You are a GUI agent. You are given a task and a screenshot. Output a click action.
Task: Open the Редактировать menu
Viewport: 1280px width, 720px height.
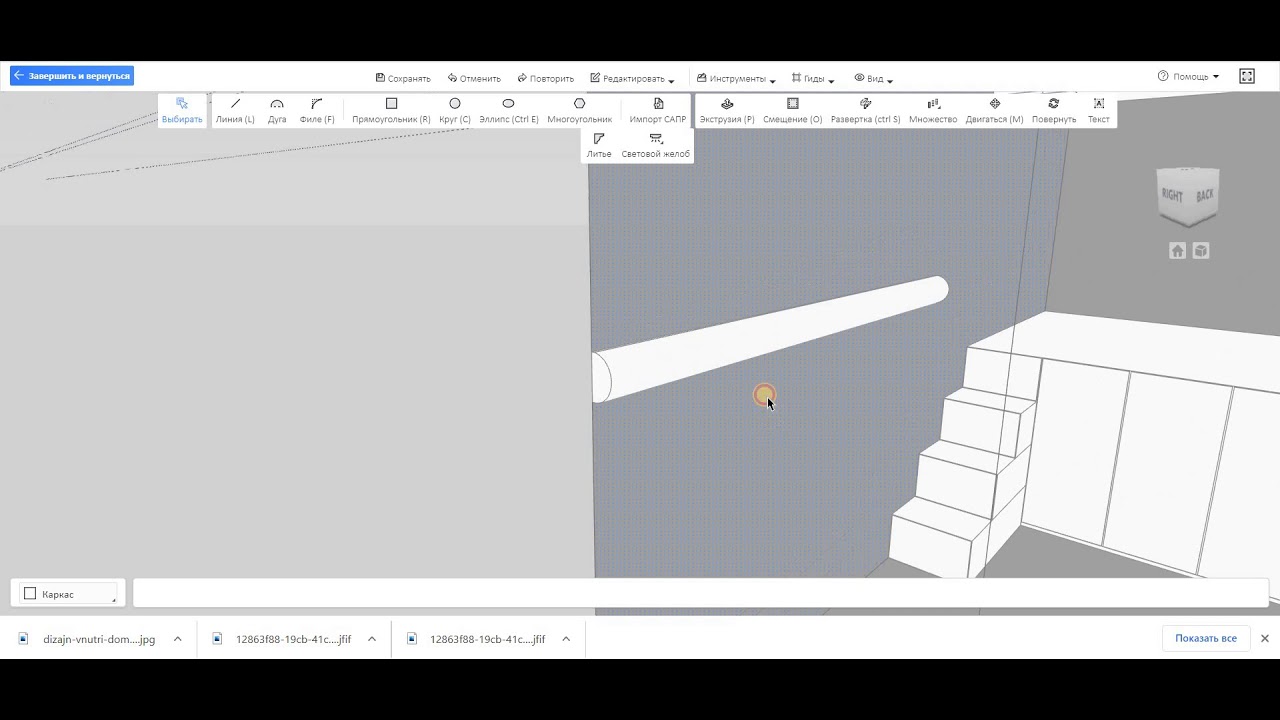pos(632,78)
